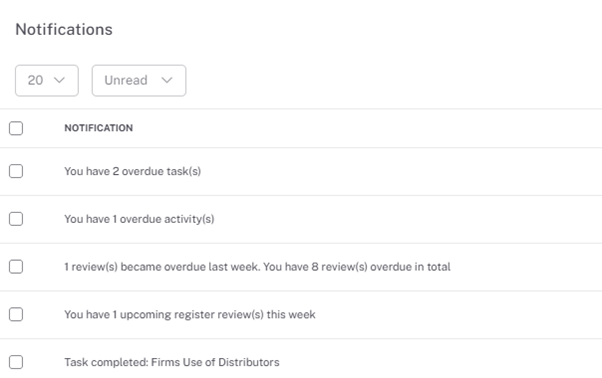Open upcoming register review(s) this week notification
The image size is (602, 378).
point(190,315)
